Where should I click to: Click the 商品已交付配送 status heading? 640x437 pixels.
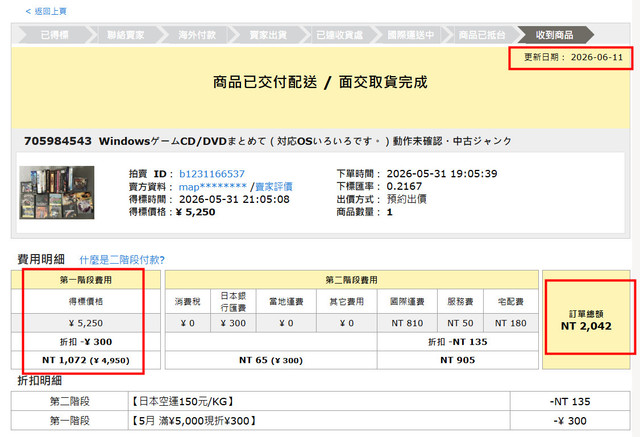point(320,82)
